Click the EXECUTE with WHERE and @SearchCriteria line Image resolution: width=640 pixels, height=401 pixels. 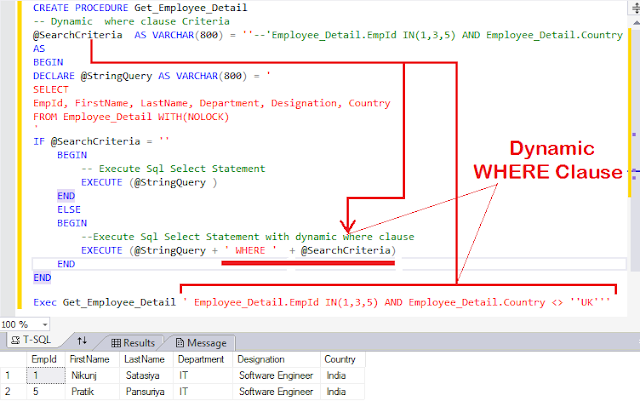(238, 250)
